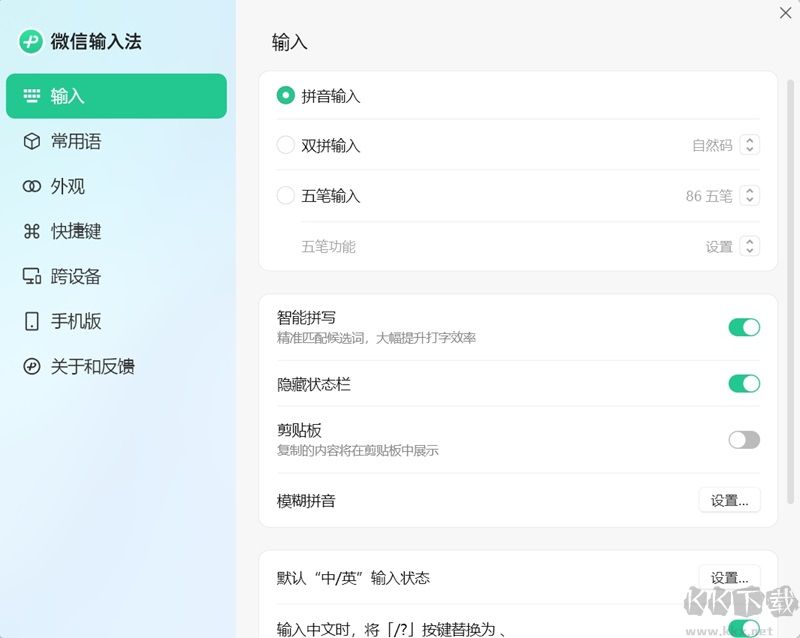Enable the 剪贴板 switch
Viewport: 800px width, 638px height.
pyautogui.click(x=744, y=439)
